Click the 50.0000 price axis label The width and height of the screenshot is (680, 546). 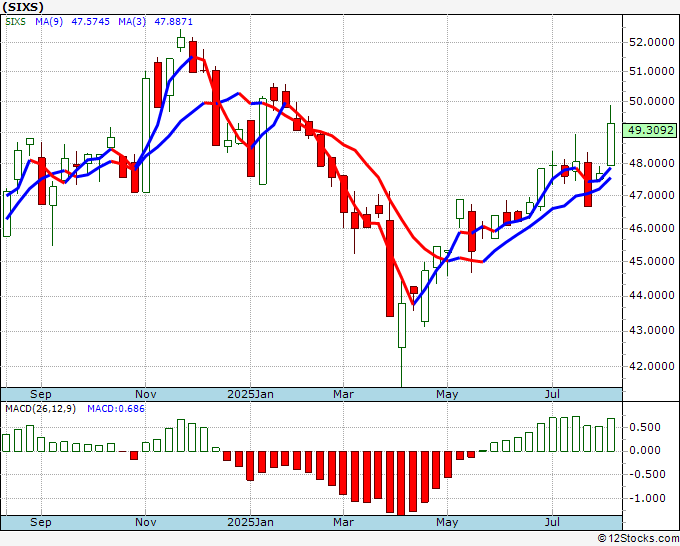click(651, 101)
